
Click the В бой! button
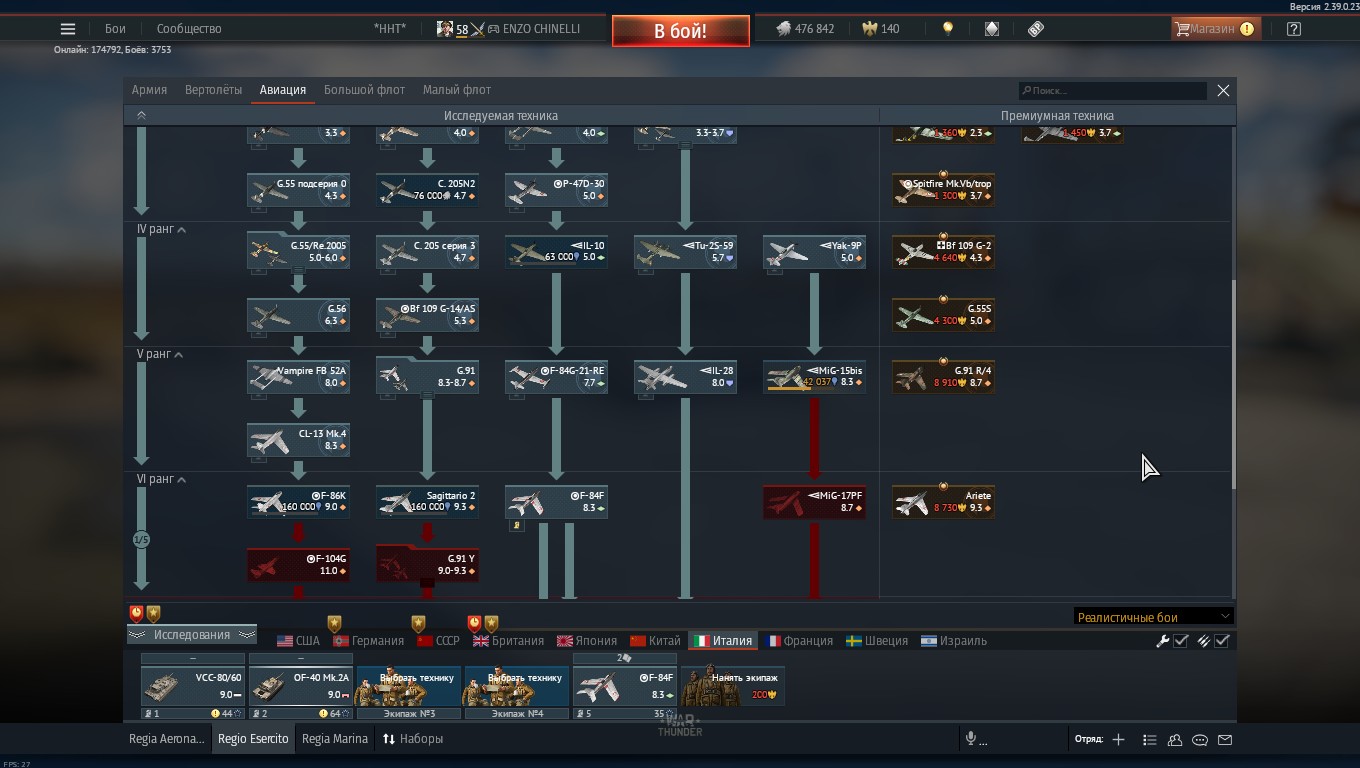681,31
